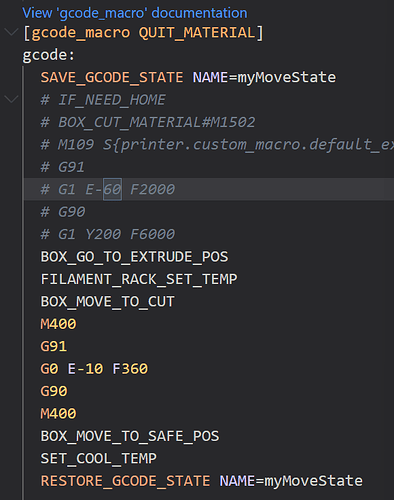The width and height of the screenshot is (394, 500).
Task: Click 'F360' in the G0 line
Action: (130, 369)
